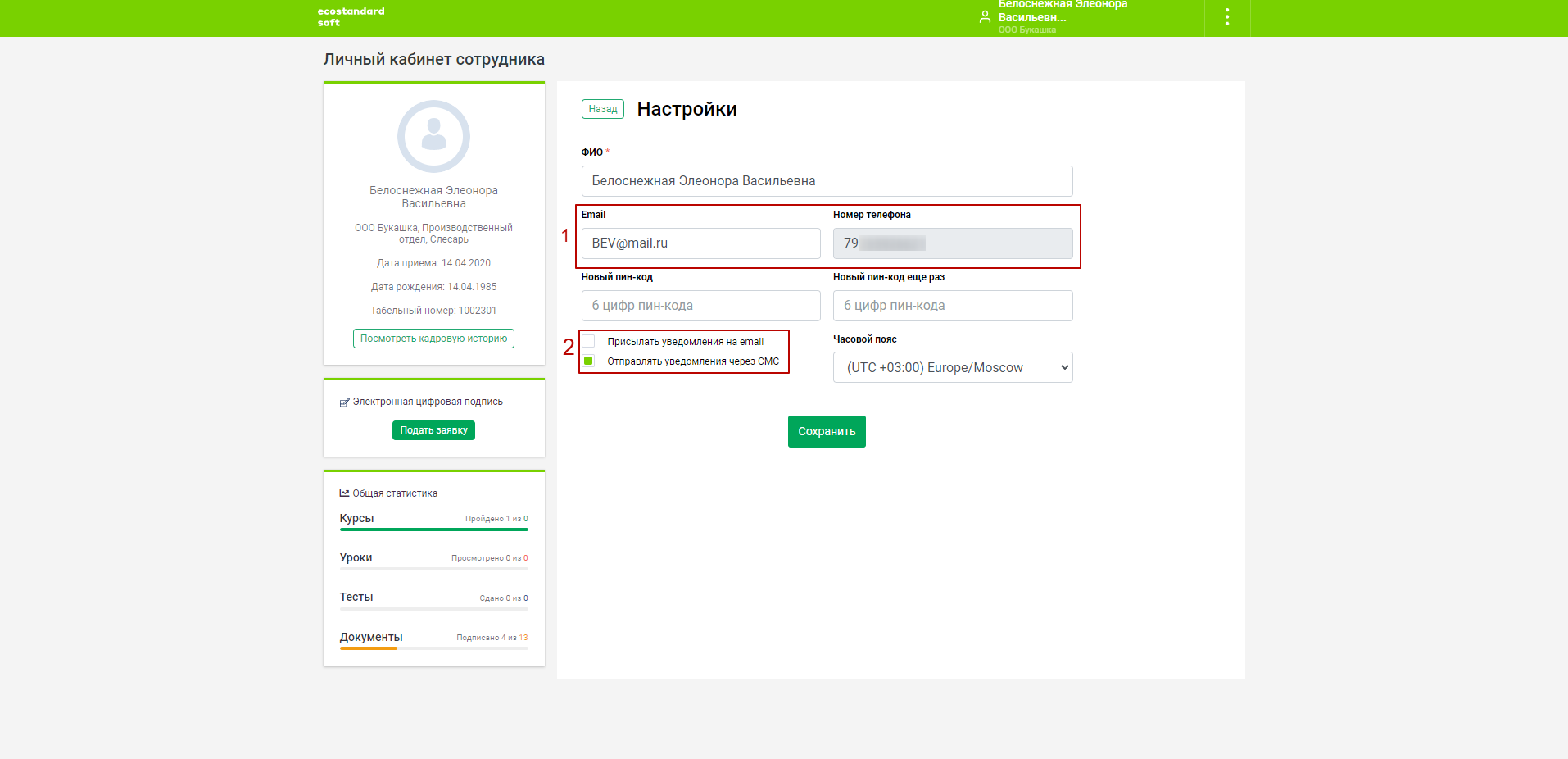1568x759 pixels.
Task: Click the Настройки page title
Action: (x=687, y=109)
